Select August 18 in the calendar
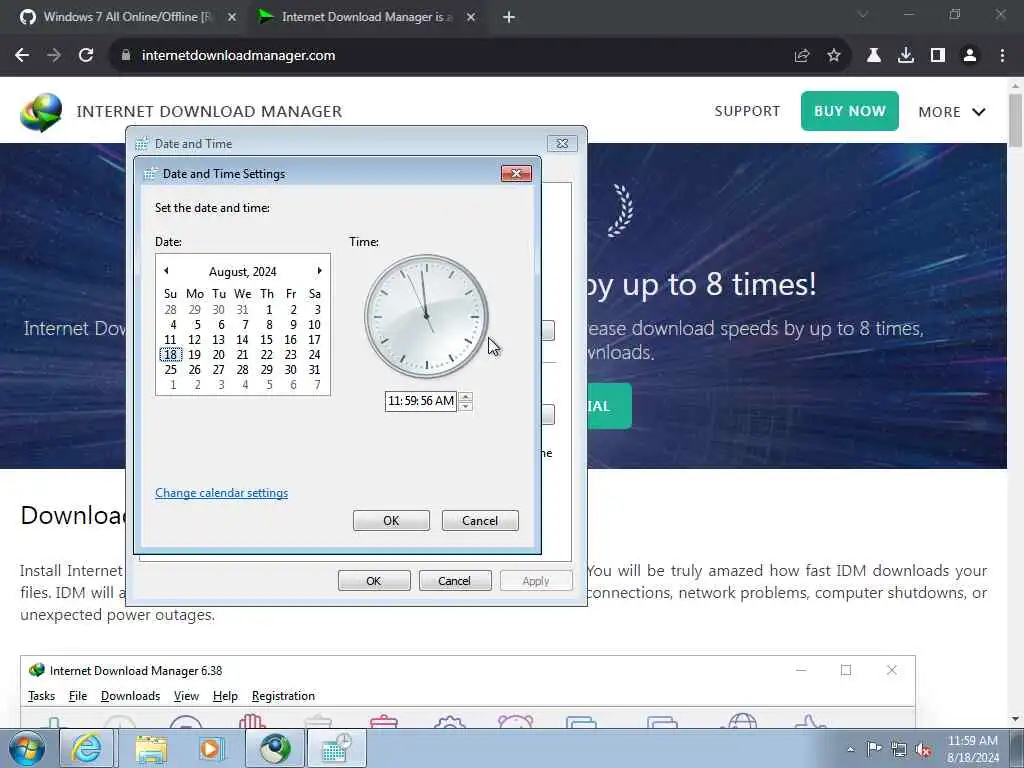The image size is (1024, 768). coord(170,355)
